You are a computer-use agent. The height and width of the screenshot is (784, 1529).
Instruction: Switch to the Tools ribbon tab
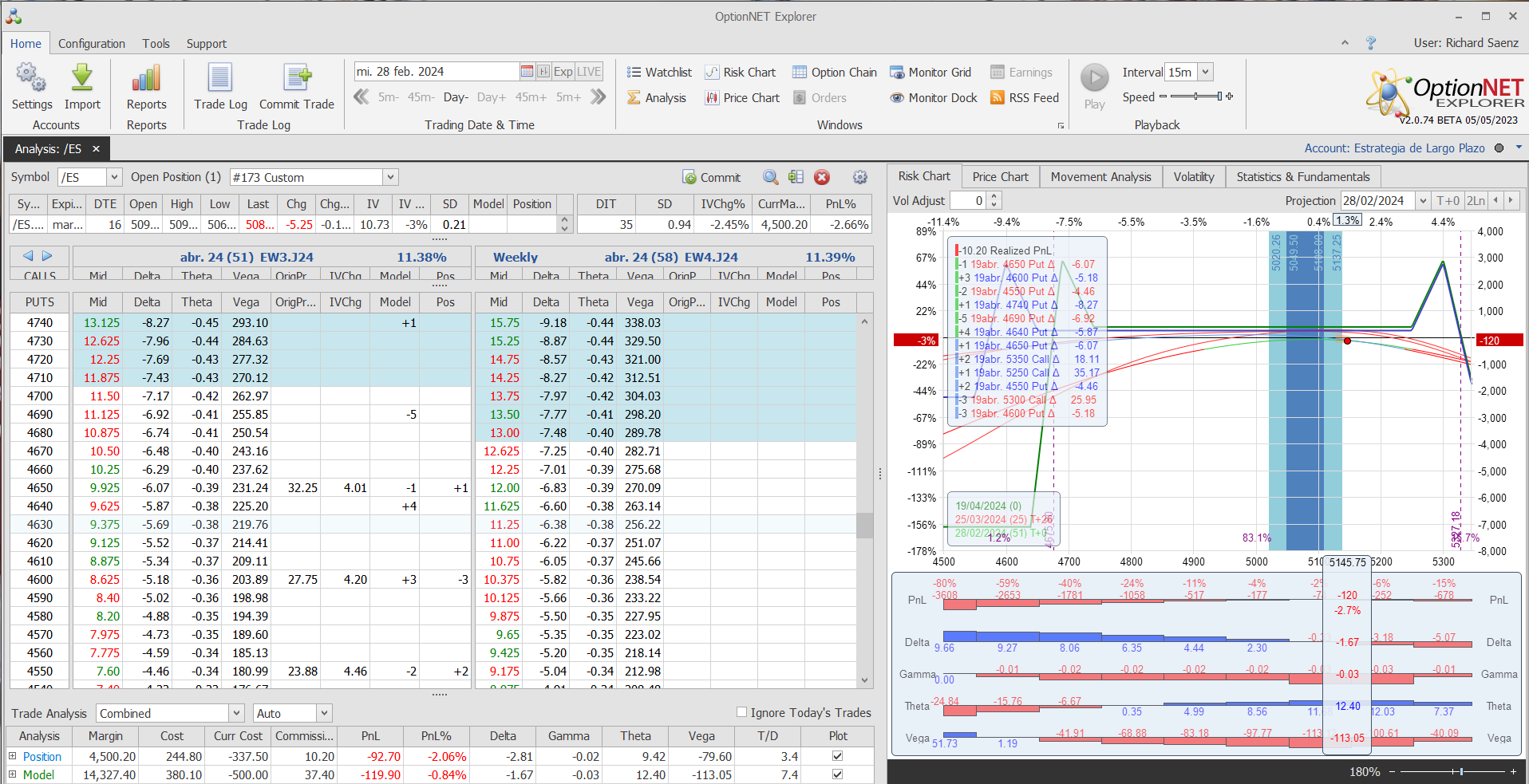[x=156, y=44]
